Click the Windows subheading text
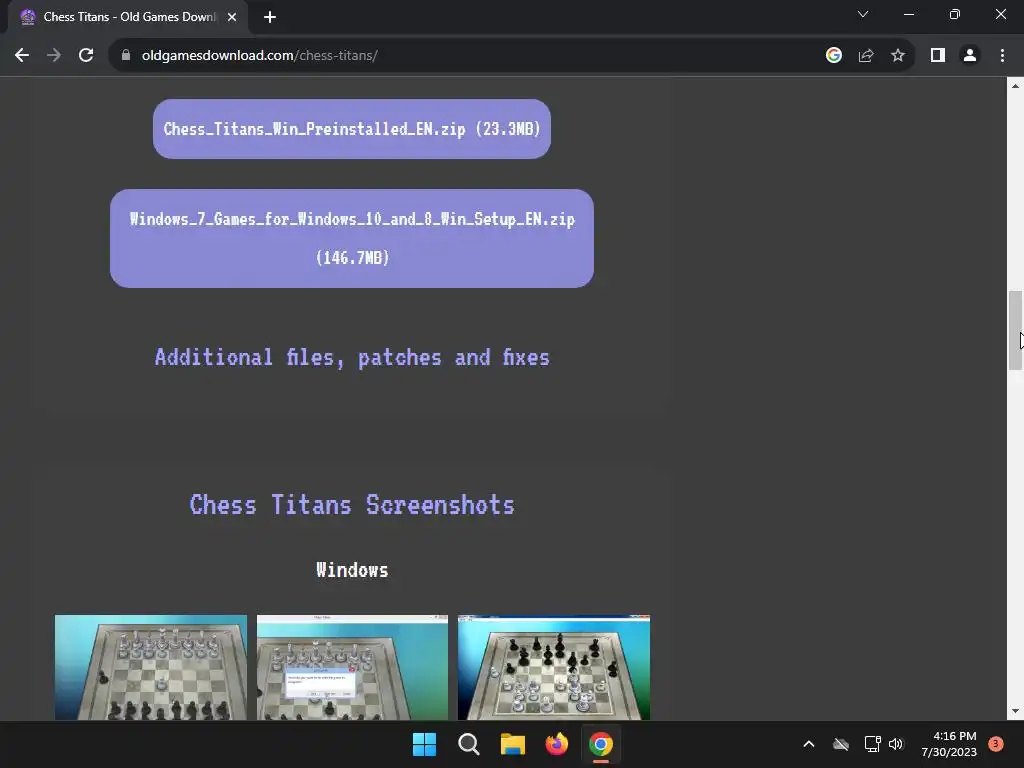 (352, 569)
